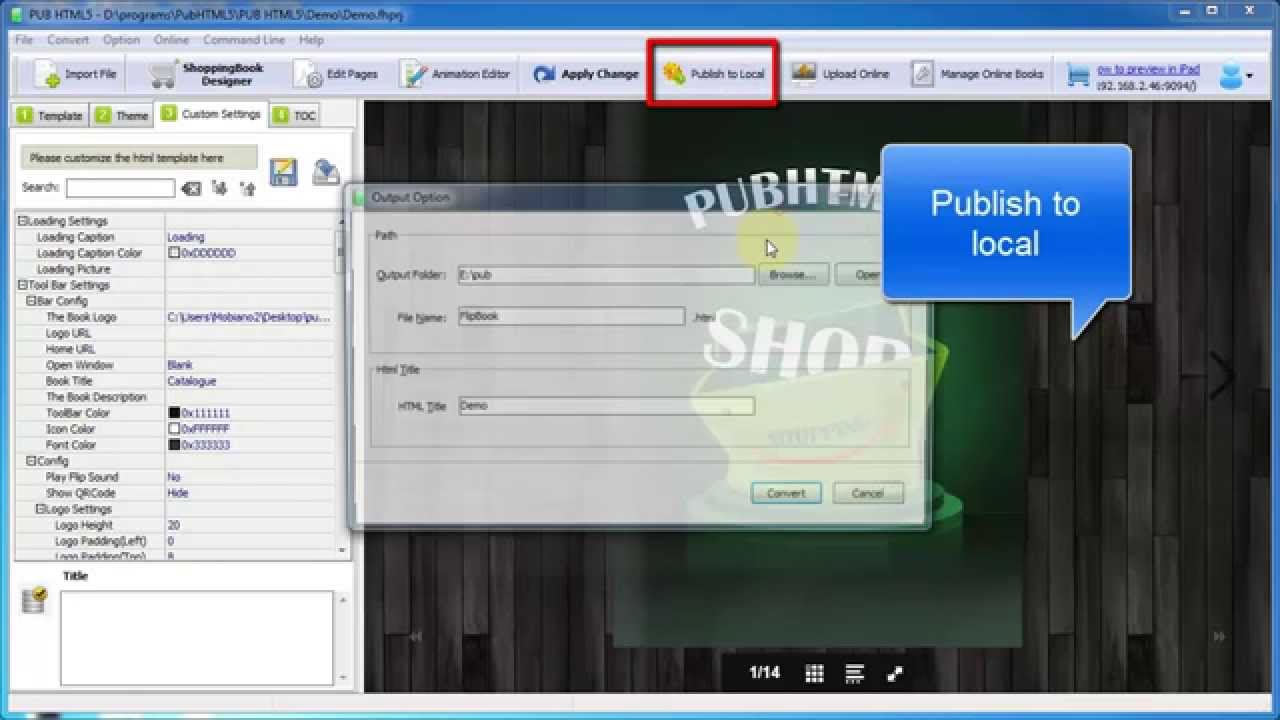Screen dimensions: 1280x720
Task: Switch to the TOC tab
Action: (x=295, y=116)
